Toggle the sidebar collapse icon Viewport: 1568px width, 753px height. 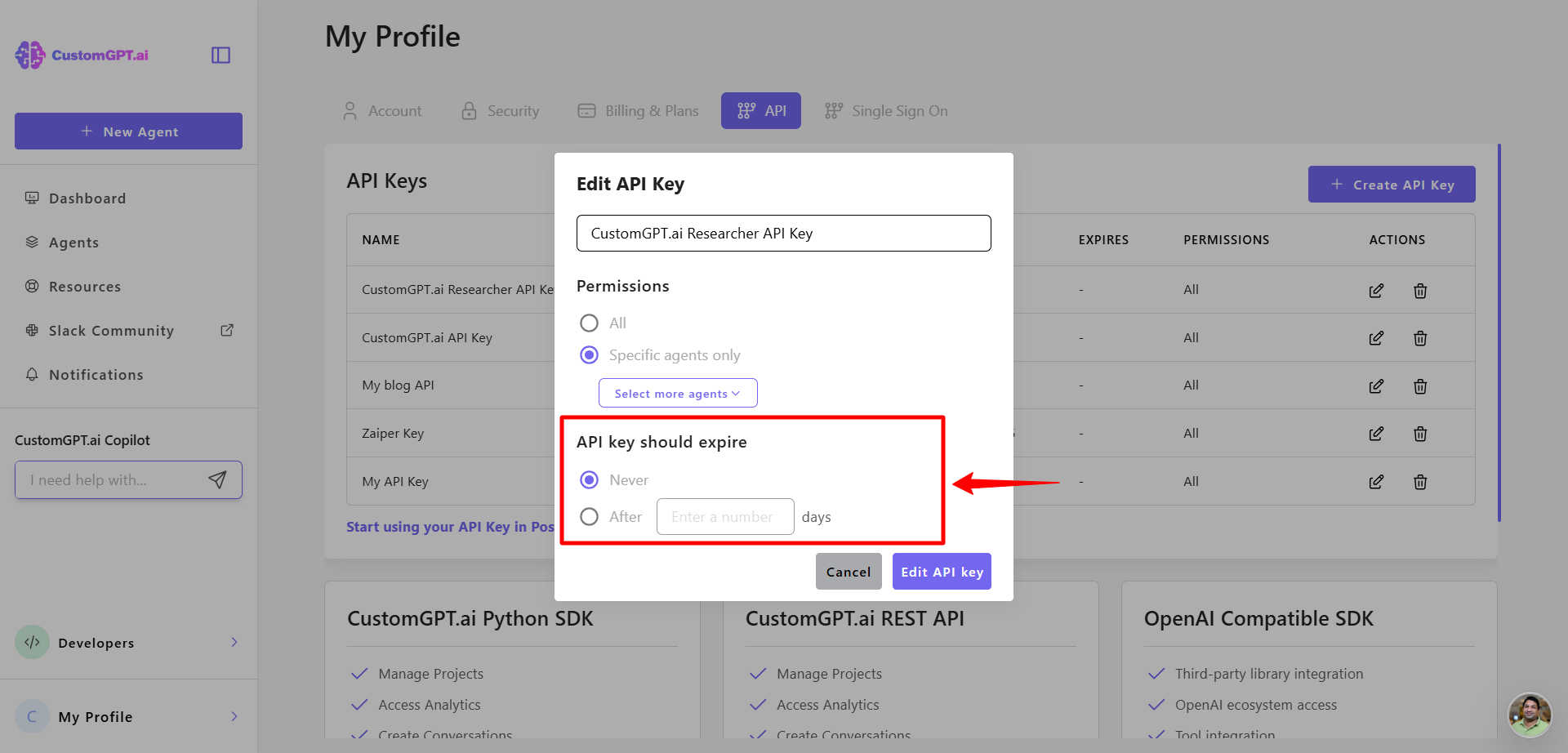coord(220,55)
